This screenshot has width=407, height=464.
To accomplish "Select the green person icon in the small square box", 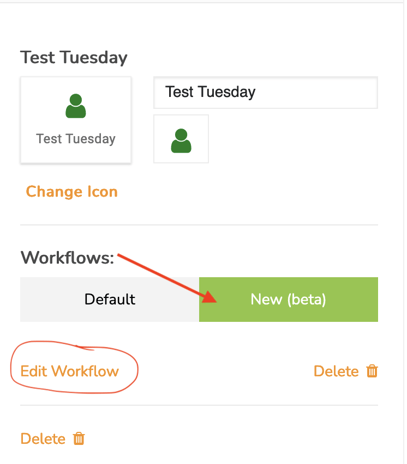I will pos(181,141).
